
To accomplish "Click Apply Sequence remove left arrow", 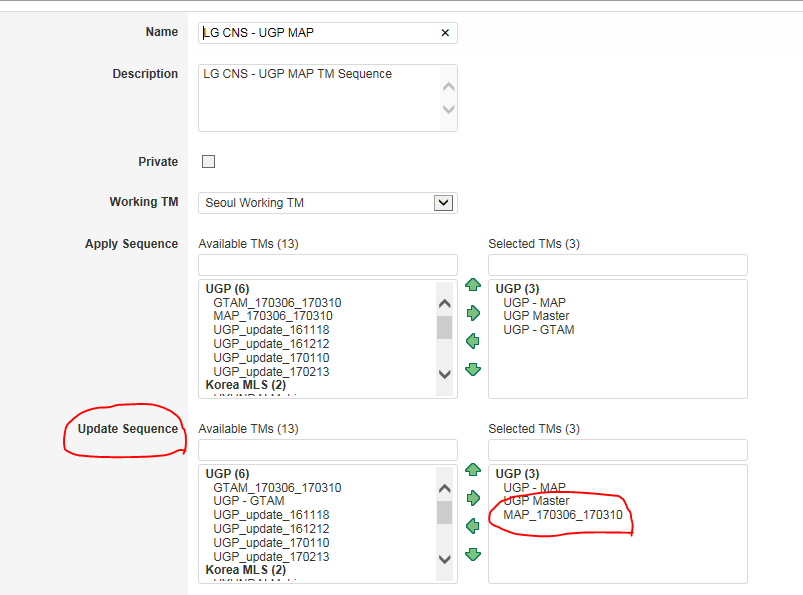I will [473, 341].
